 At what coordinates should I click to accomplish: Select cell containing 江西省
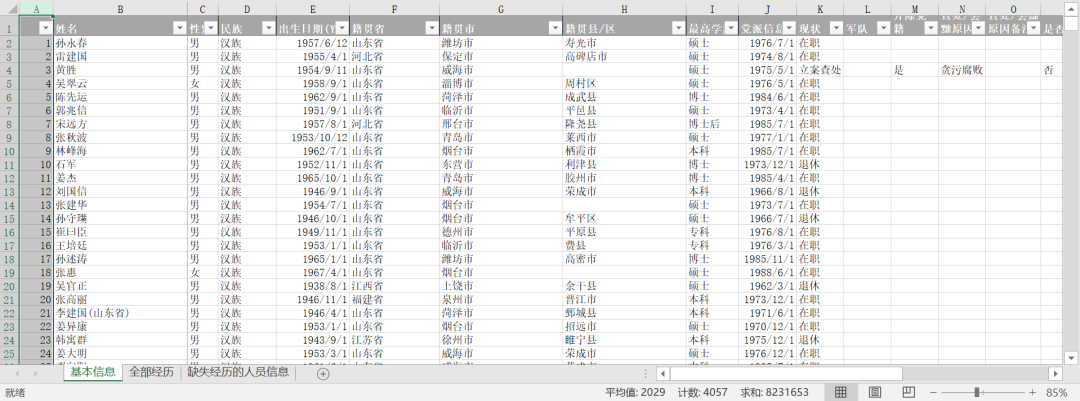(394, 286)
